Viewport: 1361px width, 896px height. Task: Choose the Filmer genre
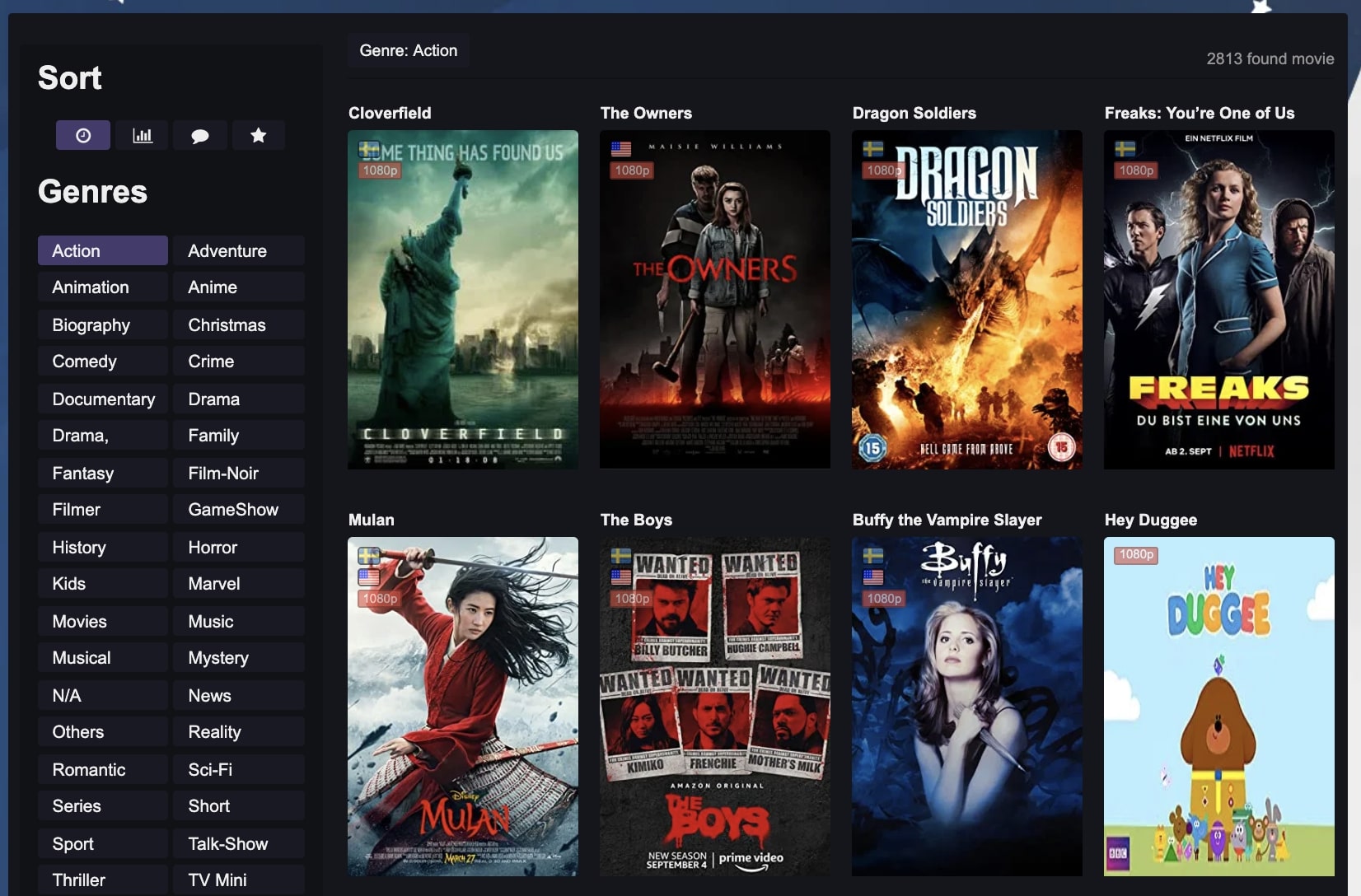(103, 510)
